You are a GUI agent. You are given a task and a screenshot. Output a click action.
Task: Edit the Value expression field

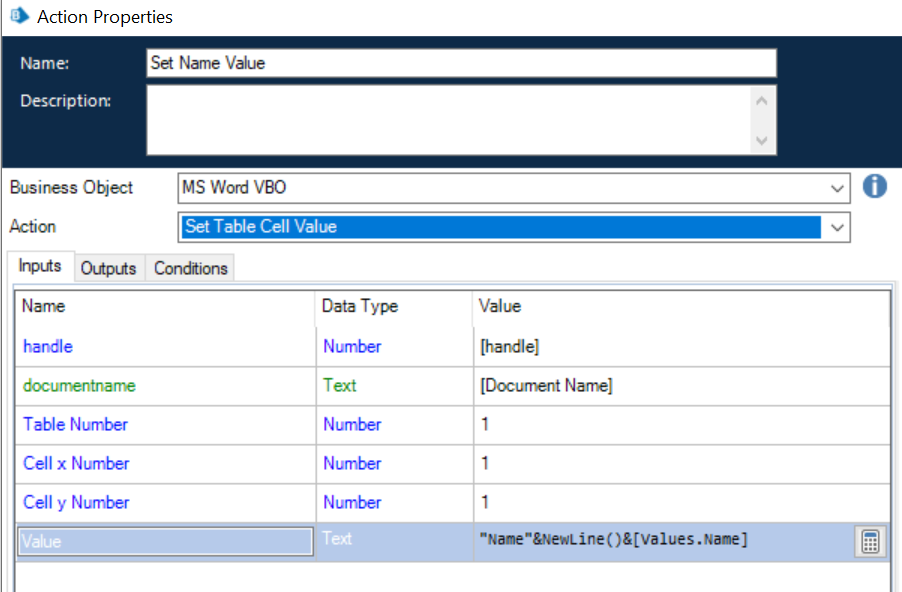coord(660,541)
